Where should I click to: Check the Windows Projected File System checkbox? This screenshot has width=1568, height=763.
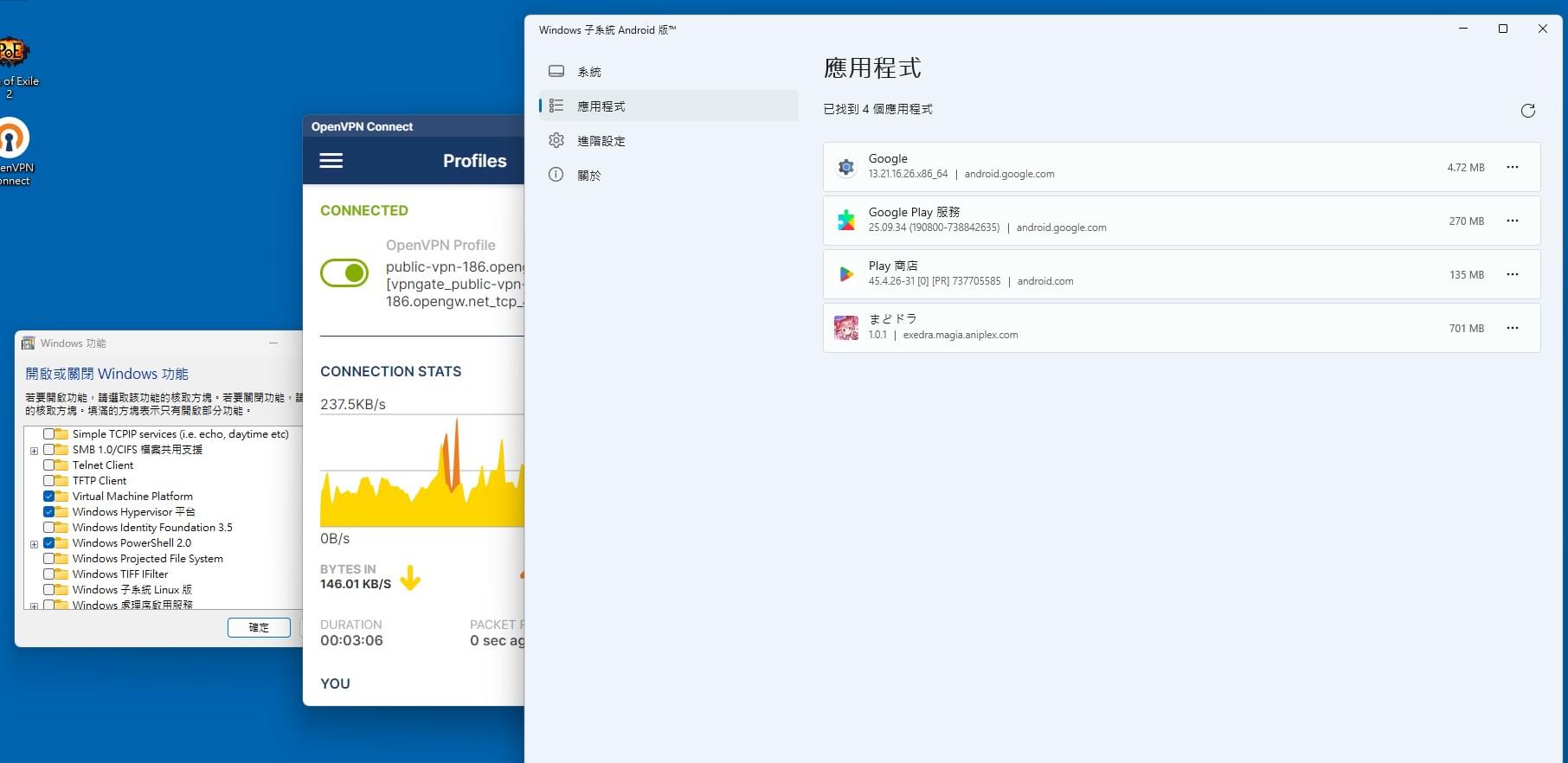click(x=48, y=559)
